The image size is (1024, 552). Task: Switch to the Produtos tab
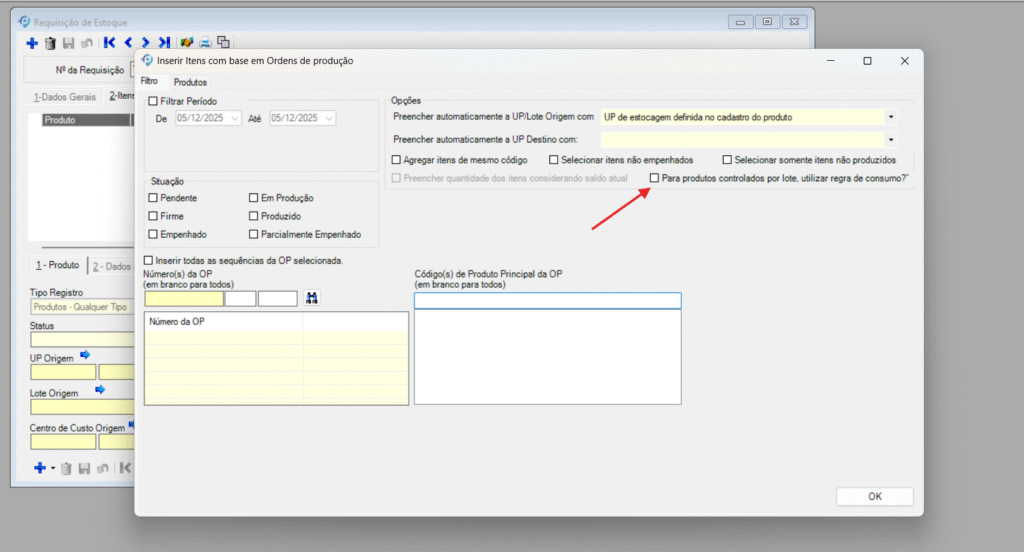pyautogui.click(x=190, y=82)
